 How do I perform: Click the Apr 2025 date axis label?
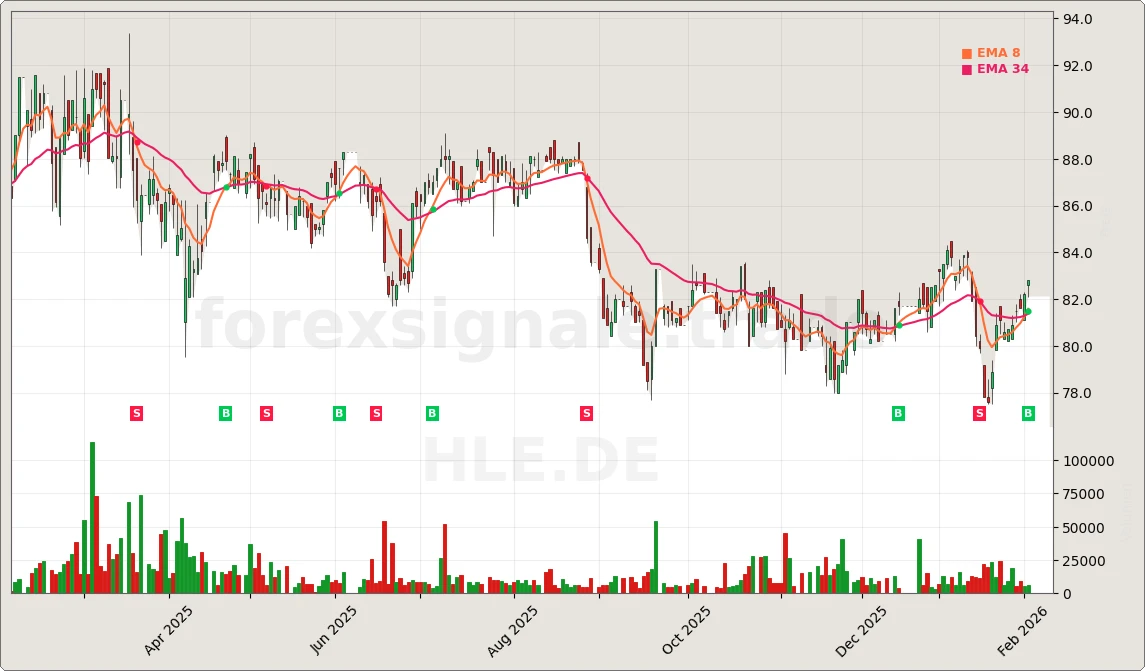pyautogui.click(x=169, y=631)
